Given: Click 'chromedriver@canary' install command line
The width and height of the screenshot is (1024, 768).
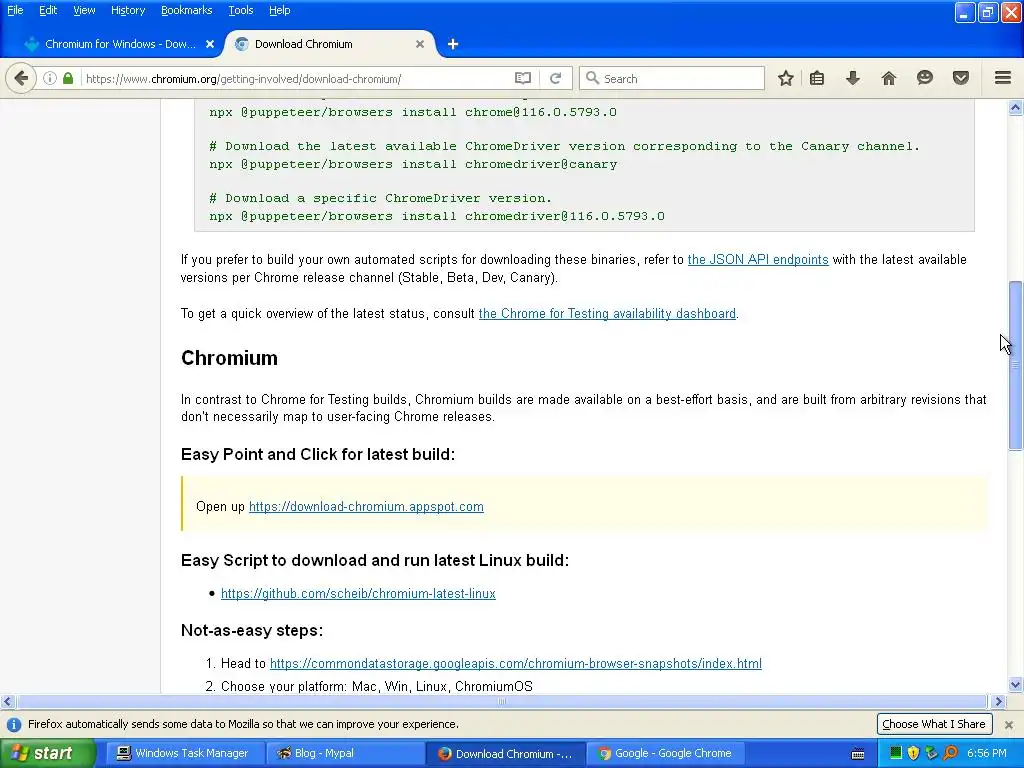Looking at the screenshot, I should click(413, 164).
